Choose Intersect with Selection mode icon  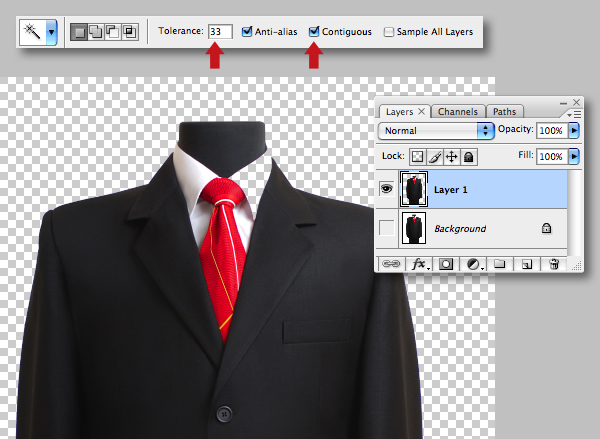tap(130, 32)
